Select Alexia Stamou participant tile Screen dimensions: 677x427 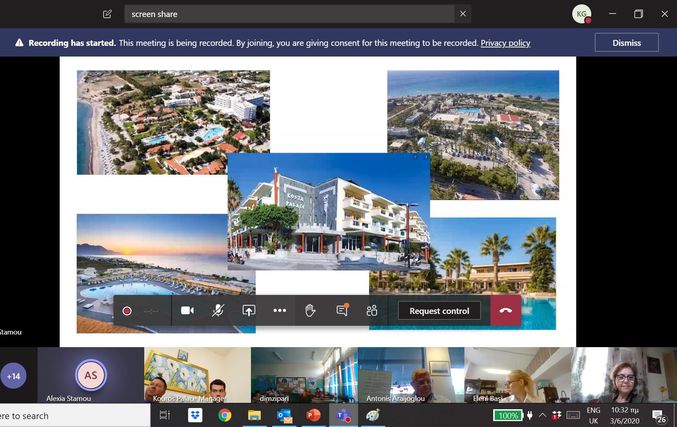91,375
